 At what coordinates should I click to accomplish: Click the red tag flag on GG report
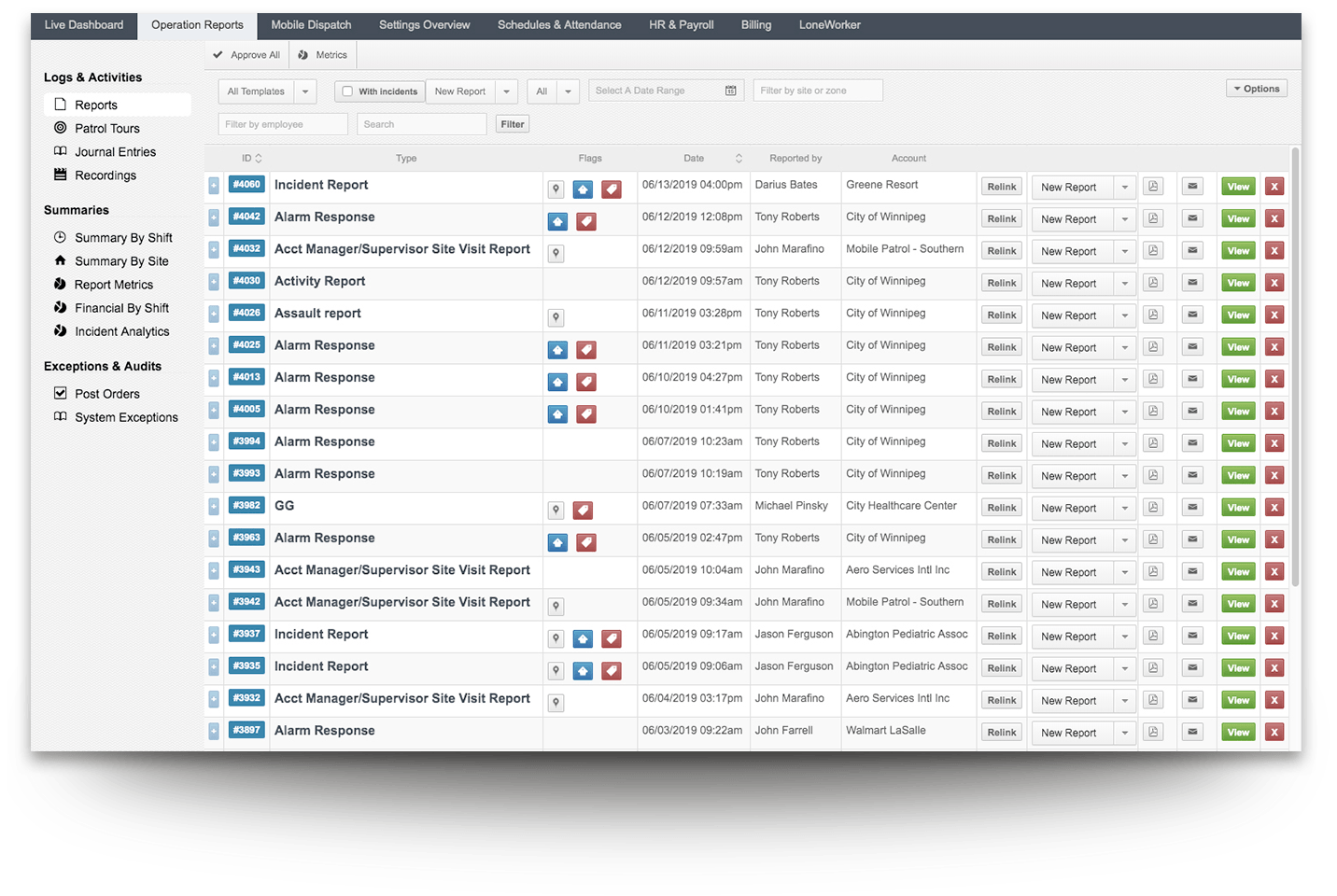pyautogui.click(x=583, y=511)
